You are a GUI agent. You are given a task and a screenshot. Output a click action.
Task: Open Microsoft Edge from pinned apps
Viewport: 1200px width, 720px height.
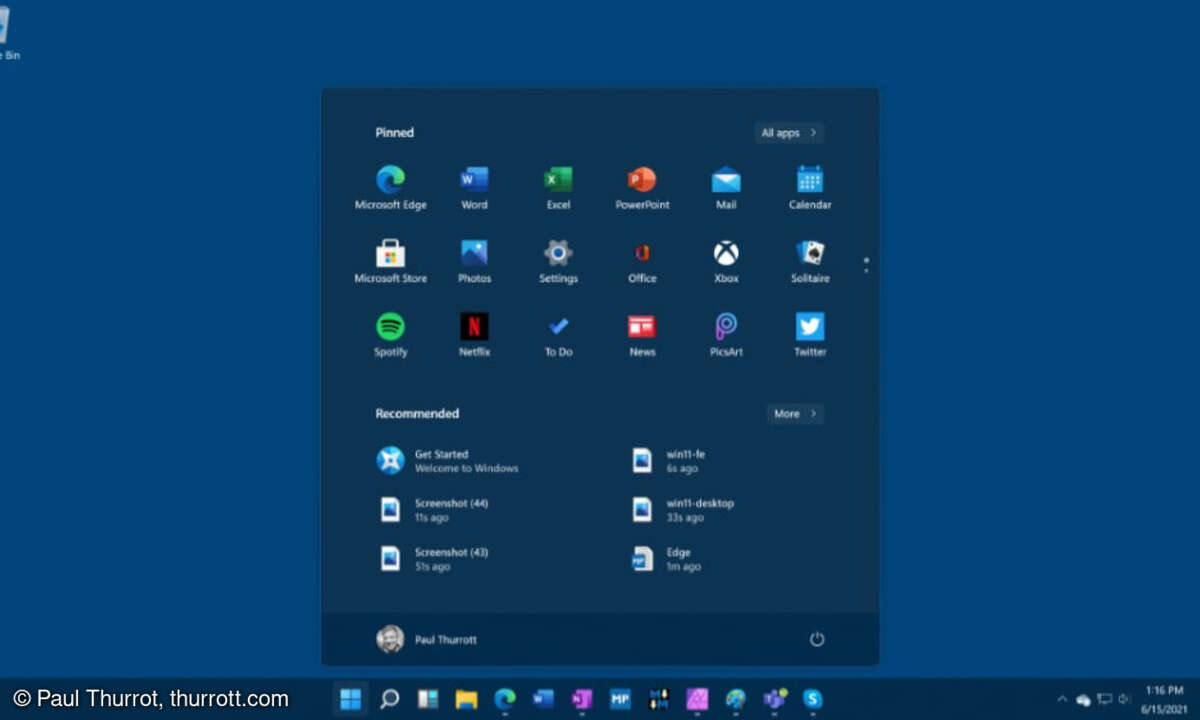pos(390,188)
